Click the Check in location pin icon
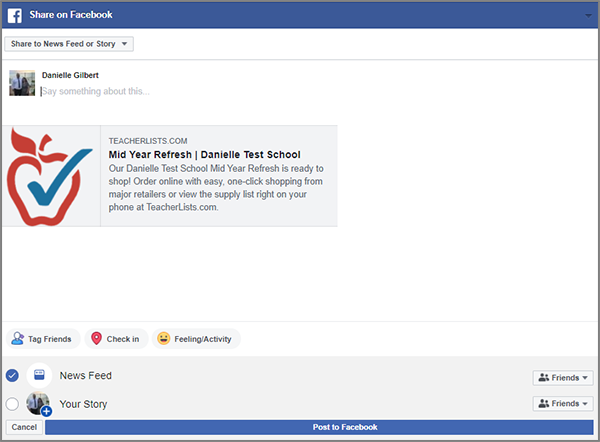This screenshot has width=600, height=442. [x=96, y=338]
